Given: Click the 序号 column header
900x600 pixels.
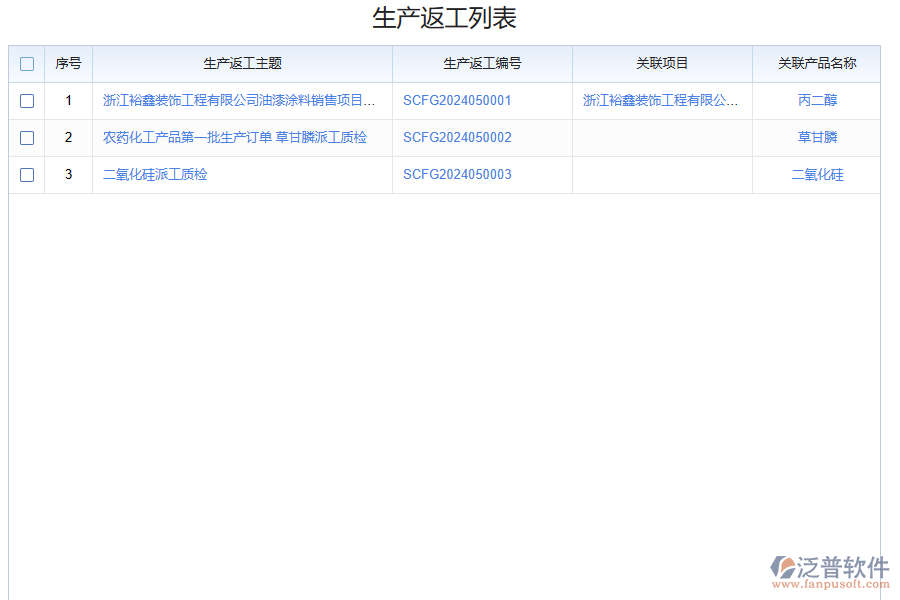Looking at the screenshot, I should pyautogui.click(x=68, y=63).
